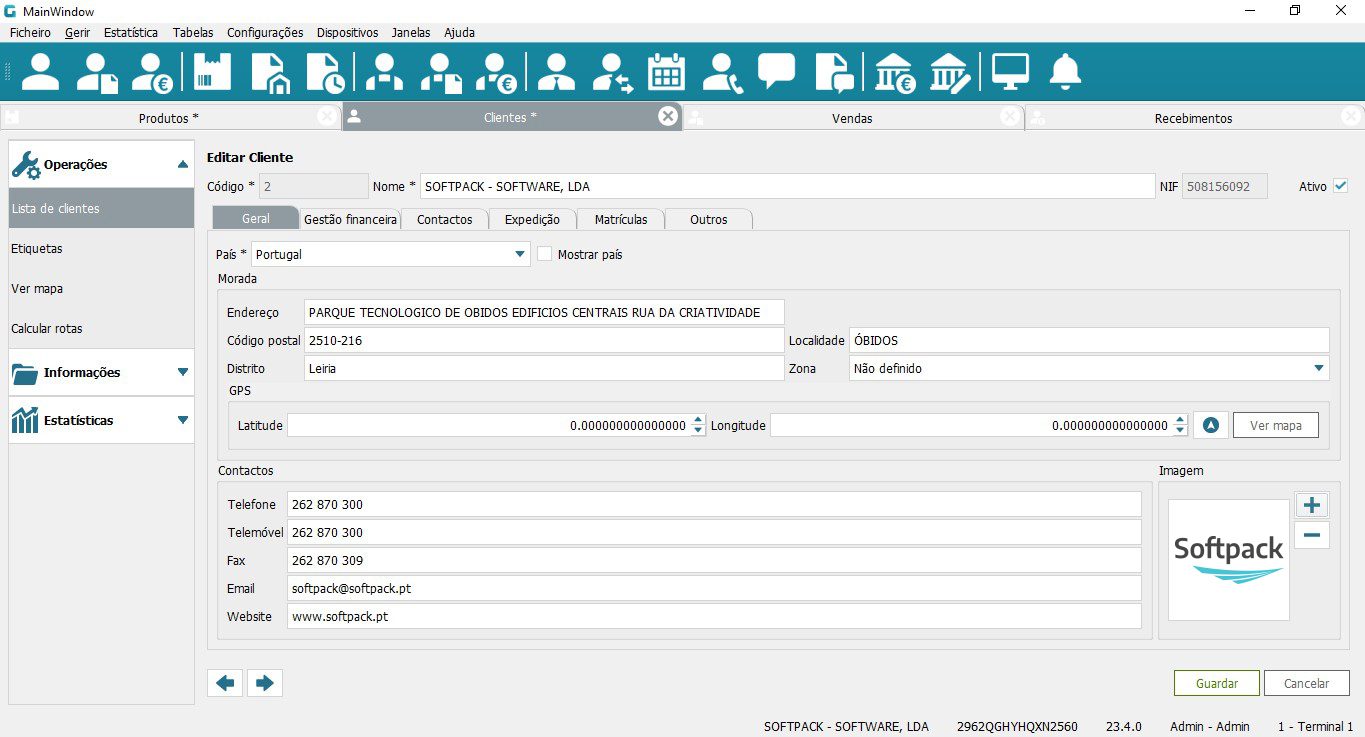The width and height of the screenshot is (1365, 737).
Task: Open the Ajuda menu
Action: pyautogui.click(x=459, y=32)
